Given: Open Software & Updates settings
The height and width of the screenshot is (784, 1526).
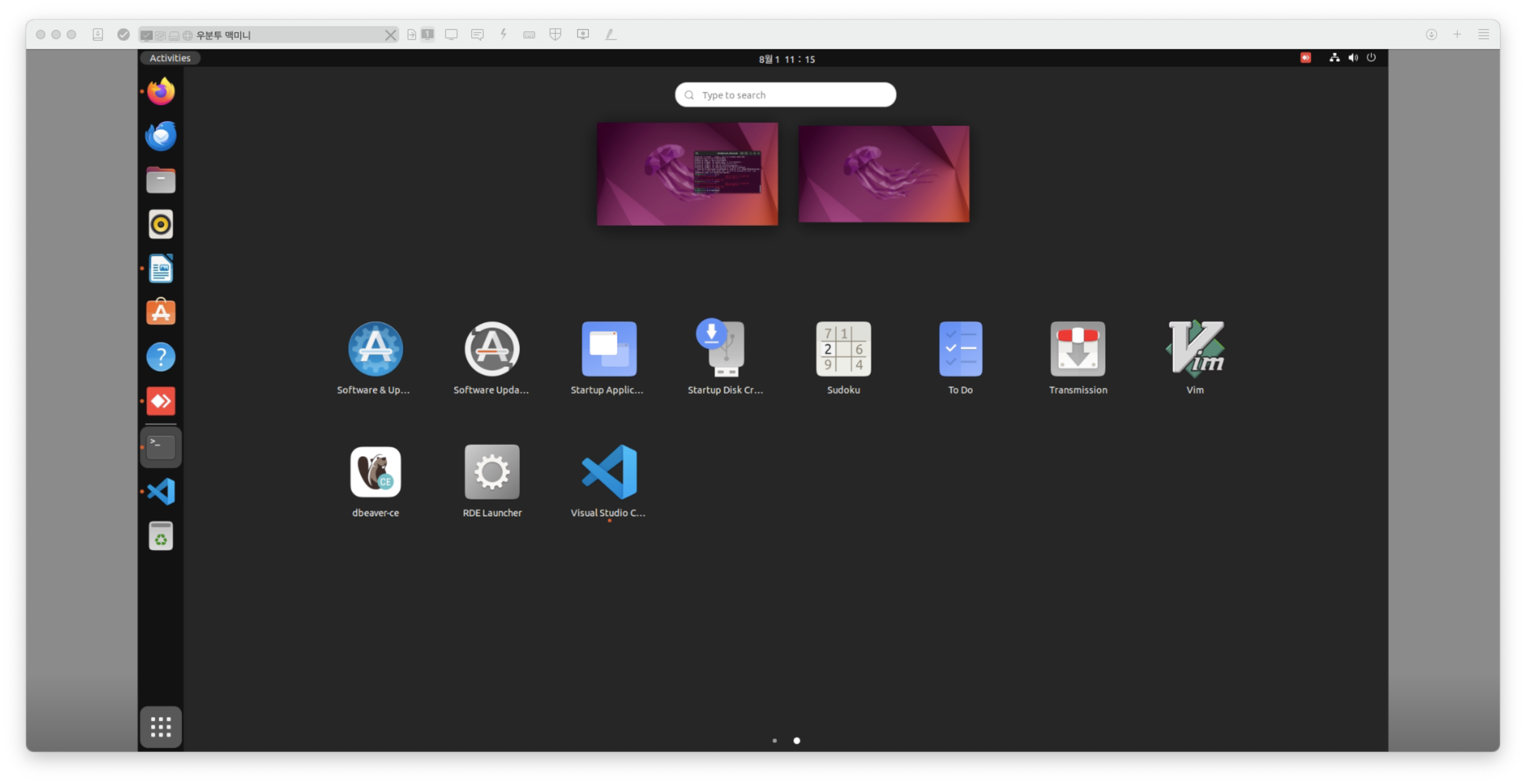Looking at the screenshot, I should tap(375, 350).
